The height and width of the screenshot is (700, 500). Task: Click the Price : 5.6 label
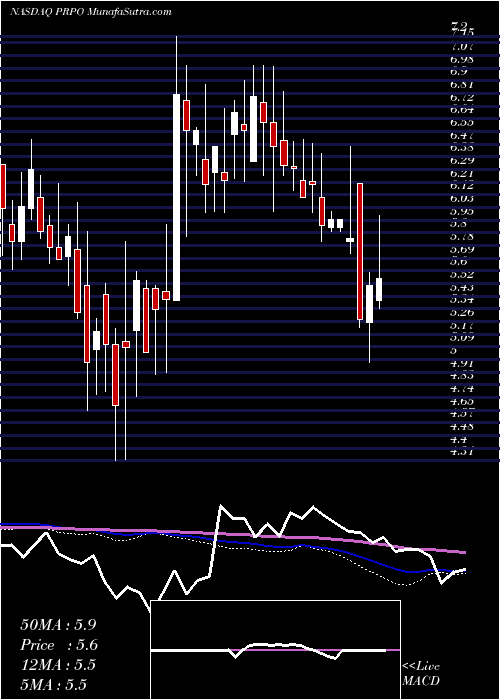click(59, 645)
